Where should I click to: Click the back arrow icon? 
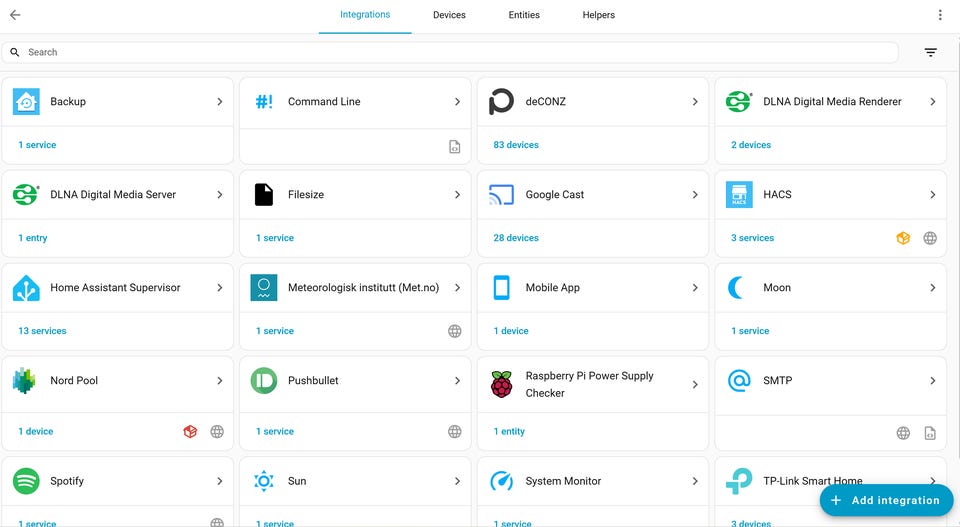pos(15,15)
